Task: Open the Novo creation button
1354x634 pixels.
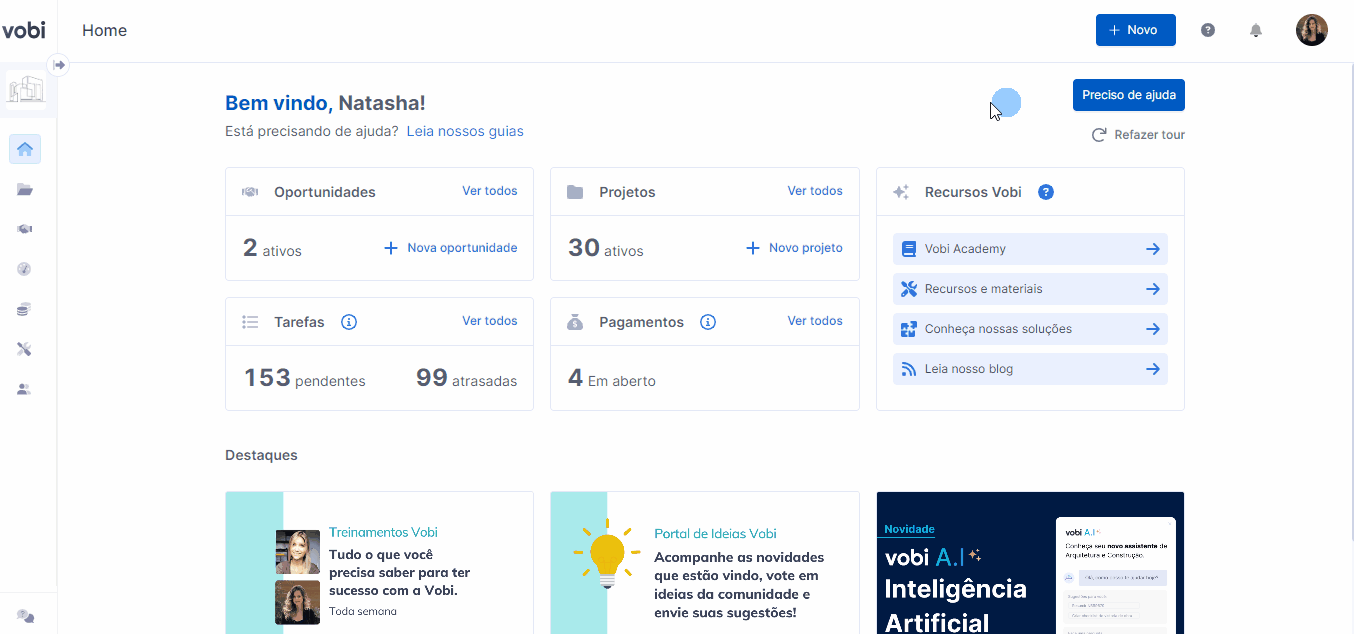Action: pos(1136,30)
